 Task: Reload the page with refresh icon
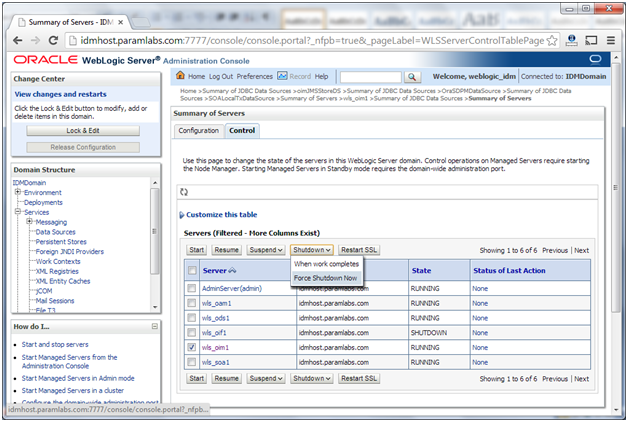pyautogui.click(x=53, y=40)
